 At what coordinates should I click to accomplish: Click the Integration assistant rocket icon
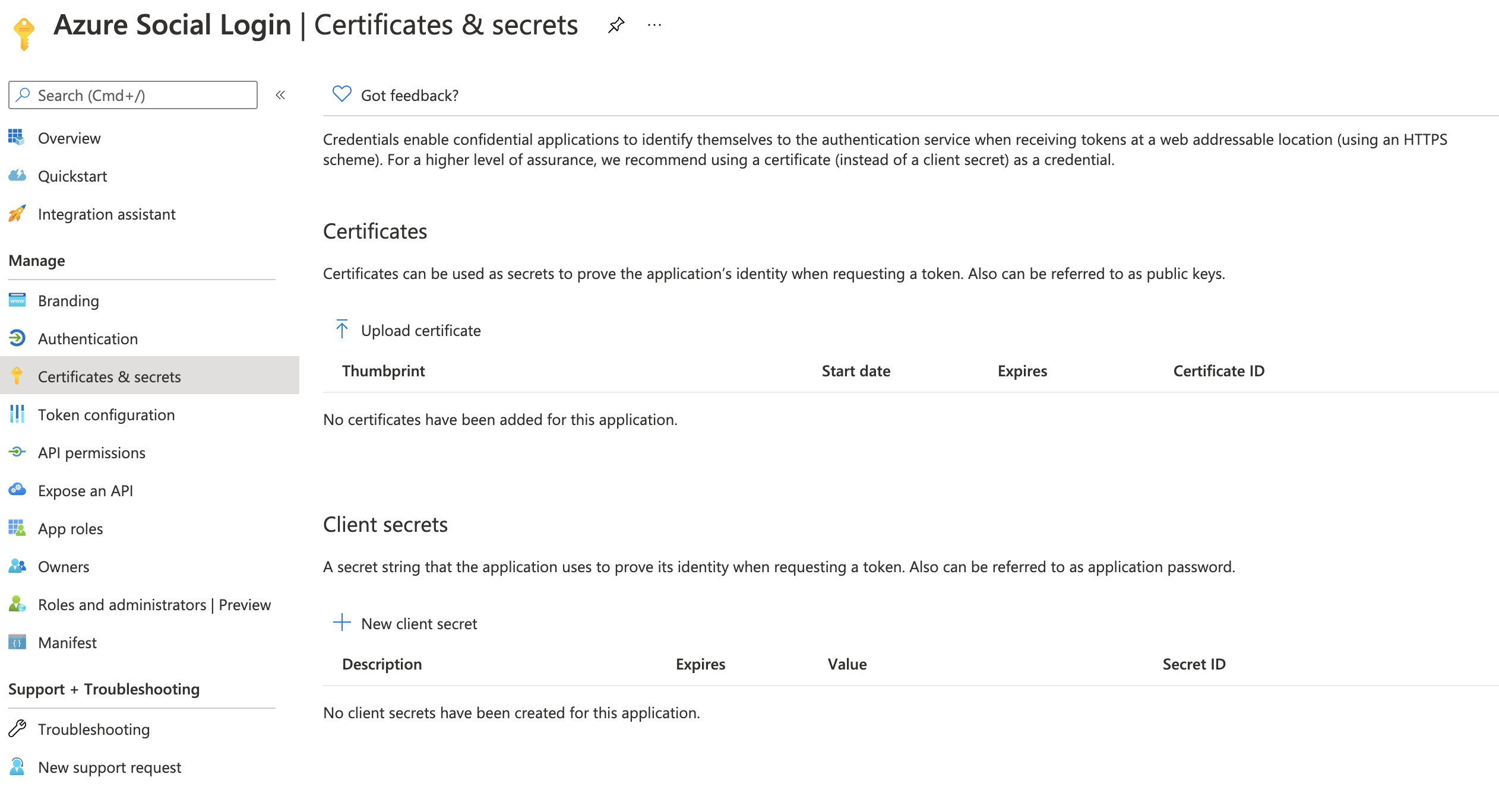pyautogui.click(x=17, y=214)
